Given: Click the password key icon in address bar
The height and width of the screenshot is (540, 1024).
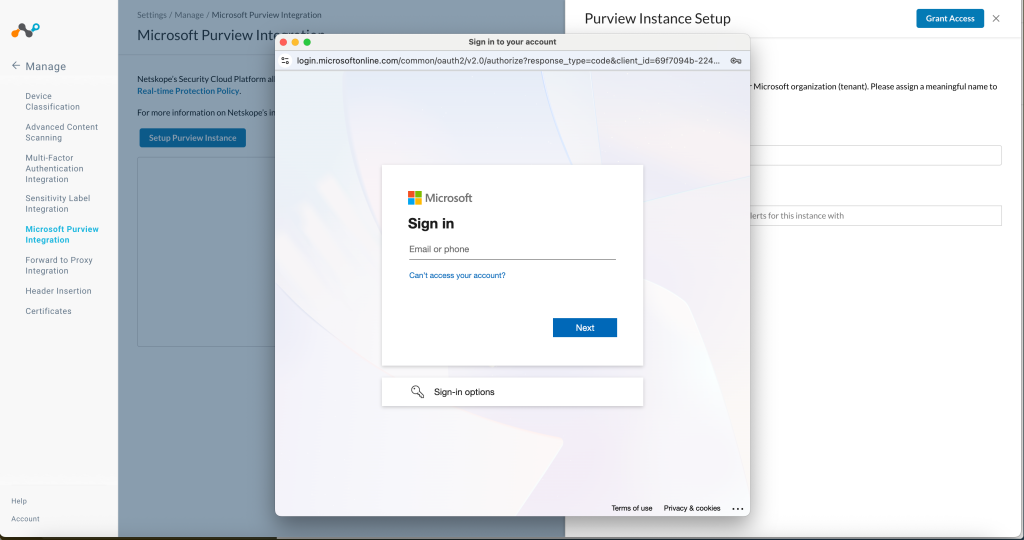Looking at the screenshot, I should pos(736,61).
